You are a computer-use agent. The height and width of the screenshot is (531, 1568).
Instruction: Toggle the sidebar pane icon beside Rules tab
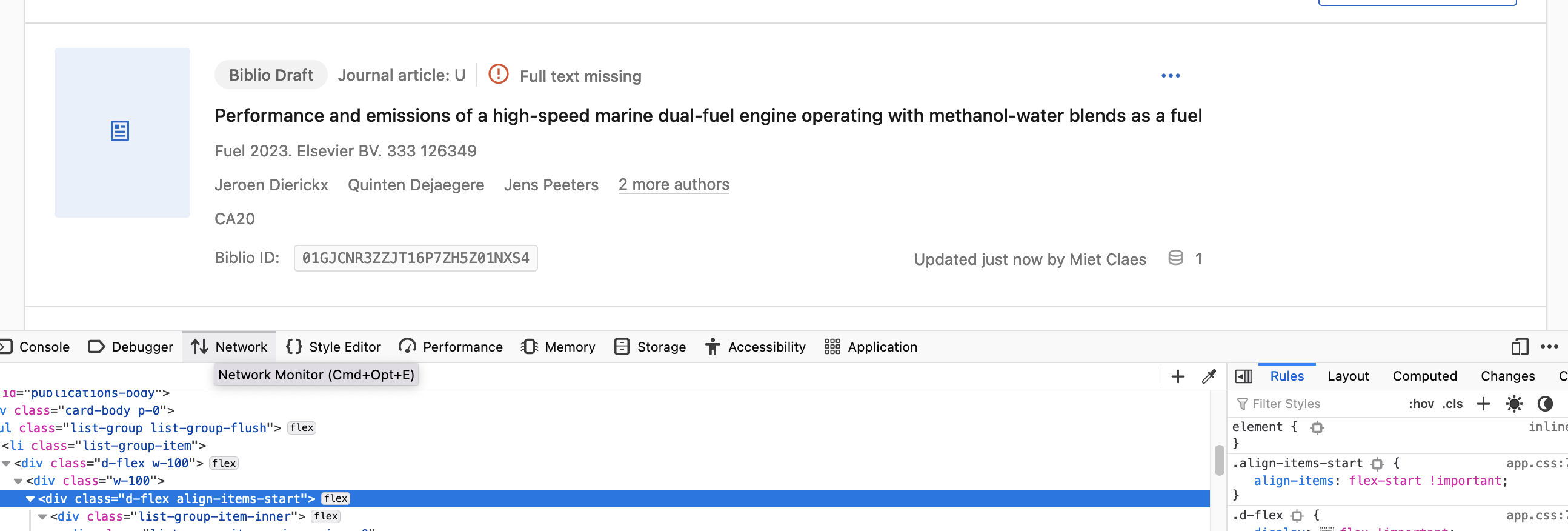(x=1244, y=376)
